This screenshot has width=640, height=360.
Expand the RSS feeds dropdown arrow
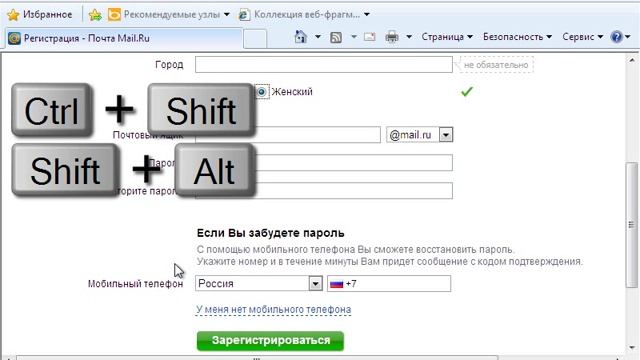click(x=353, y=37)
